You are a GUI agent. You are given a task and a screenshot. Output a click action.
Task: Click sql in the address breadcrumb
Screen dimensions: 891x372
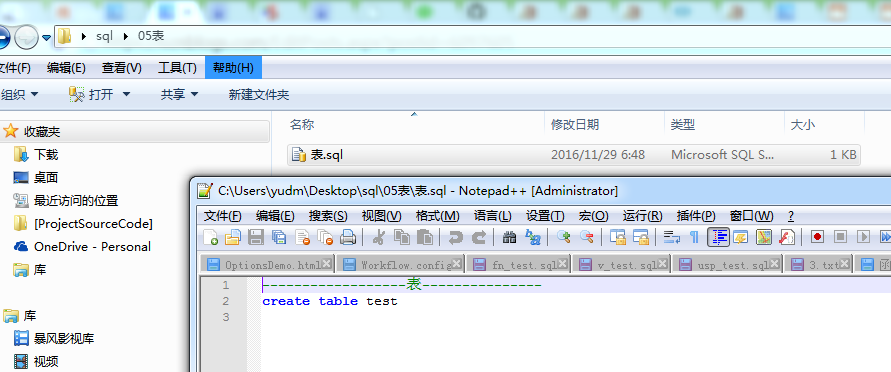click(x=104, y=37)
